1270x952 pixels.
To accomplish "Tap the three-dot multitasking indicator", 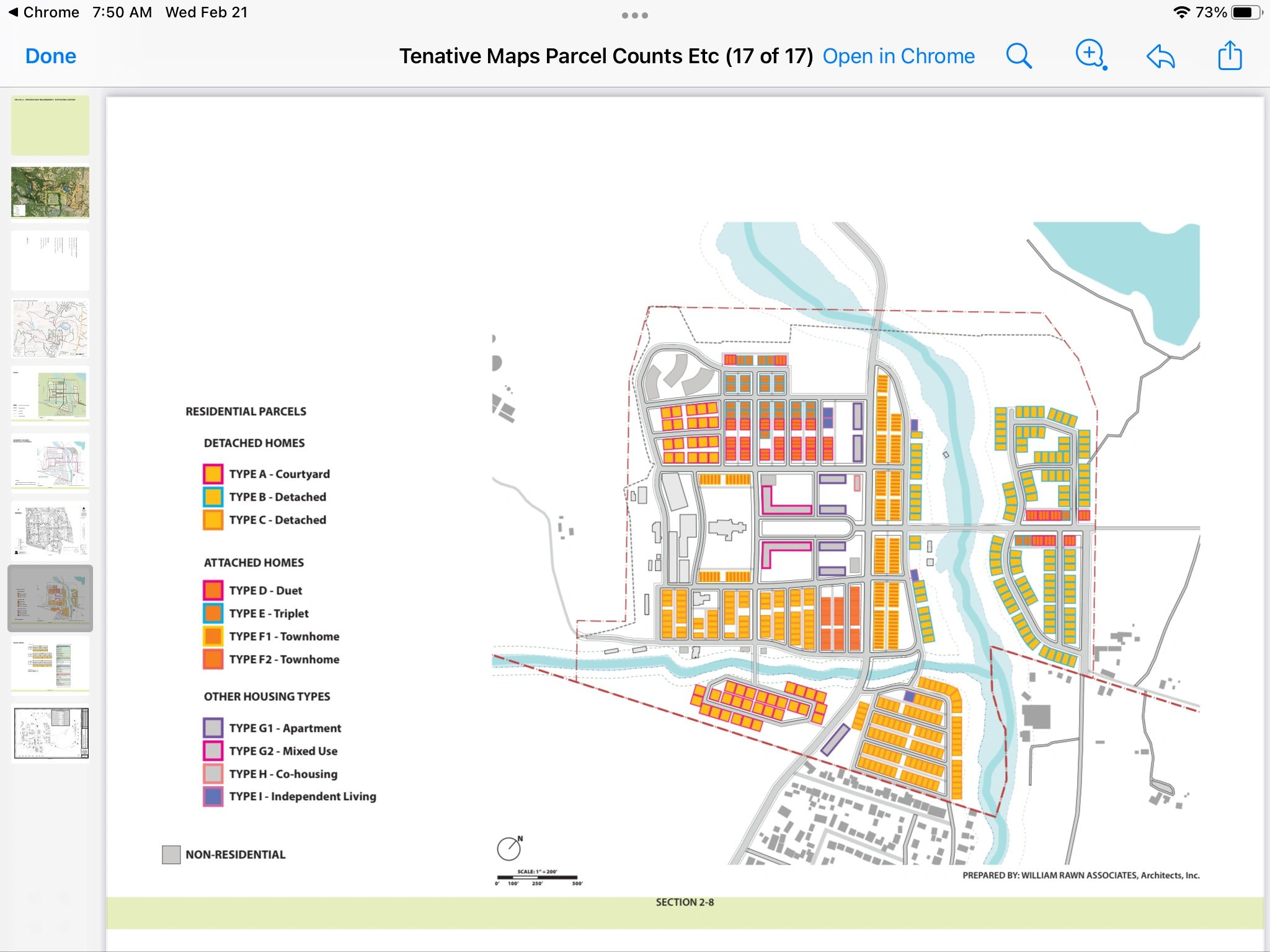I will coord(634,15).
